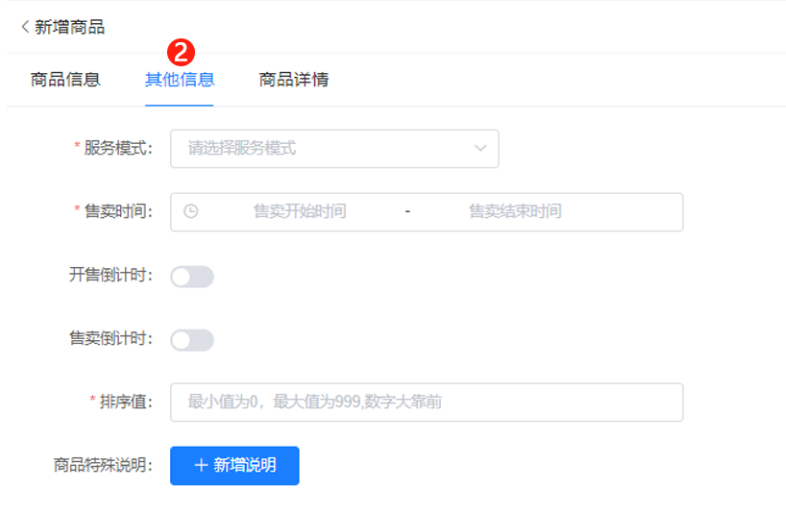Choose the 售卖结束时间 end field
The height and width of the screenshot is (526, 786).
pyautogui.click(x=515, y=212)
